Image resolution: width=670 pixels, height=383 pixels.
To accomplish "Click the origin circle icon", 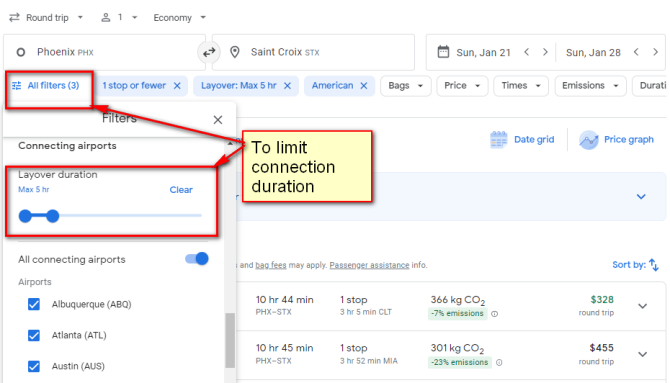I will click(x=21, y=52).
